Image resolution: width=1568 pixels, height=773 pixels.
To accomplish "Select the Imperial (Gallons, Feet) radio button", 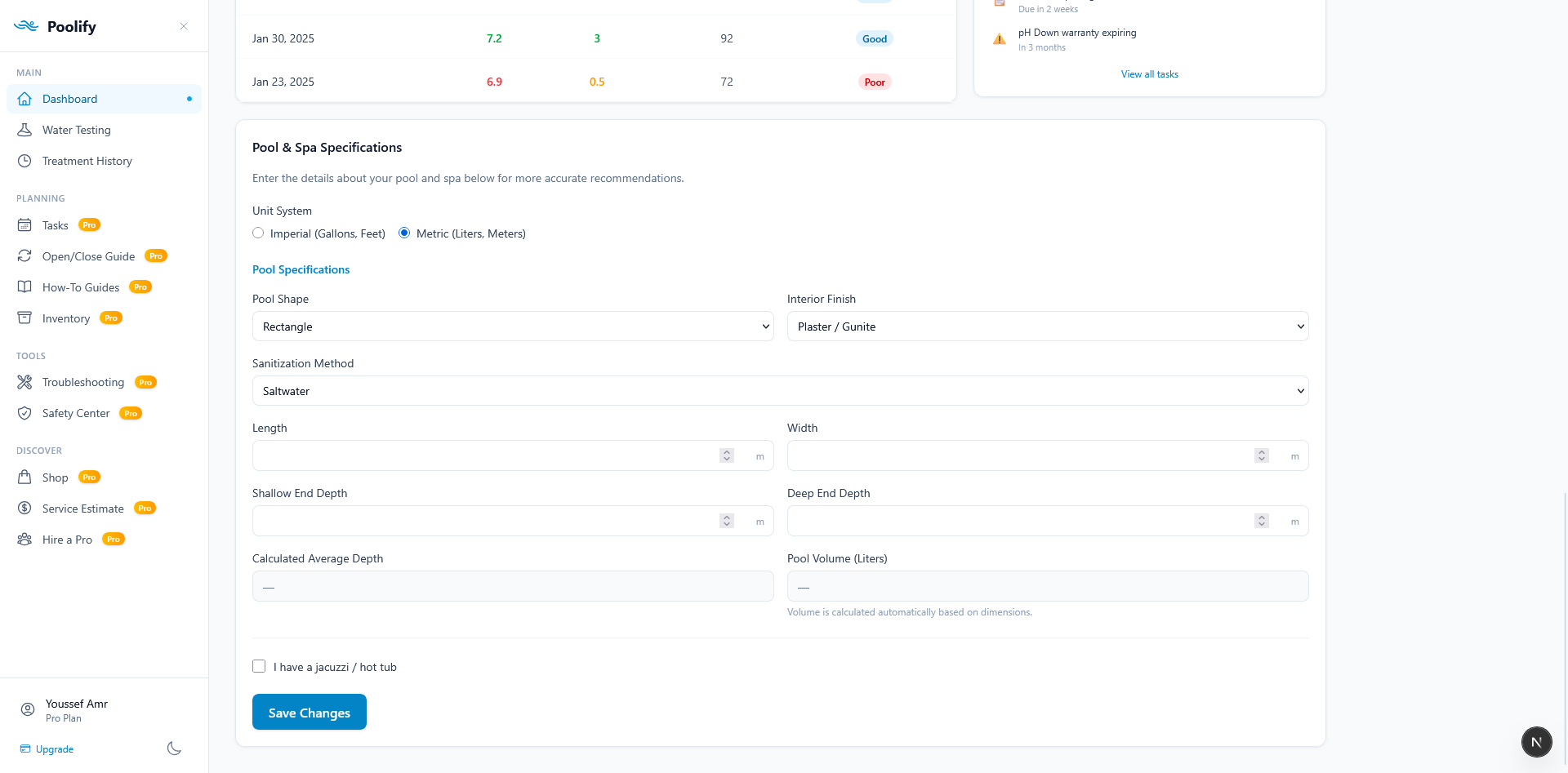I will [x=258, y=233].
